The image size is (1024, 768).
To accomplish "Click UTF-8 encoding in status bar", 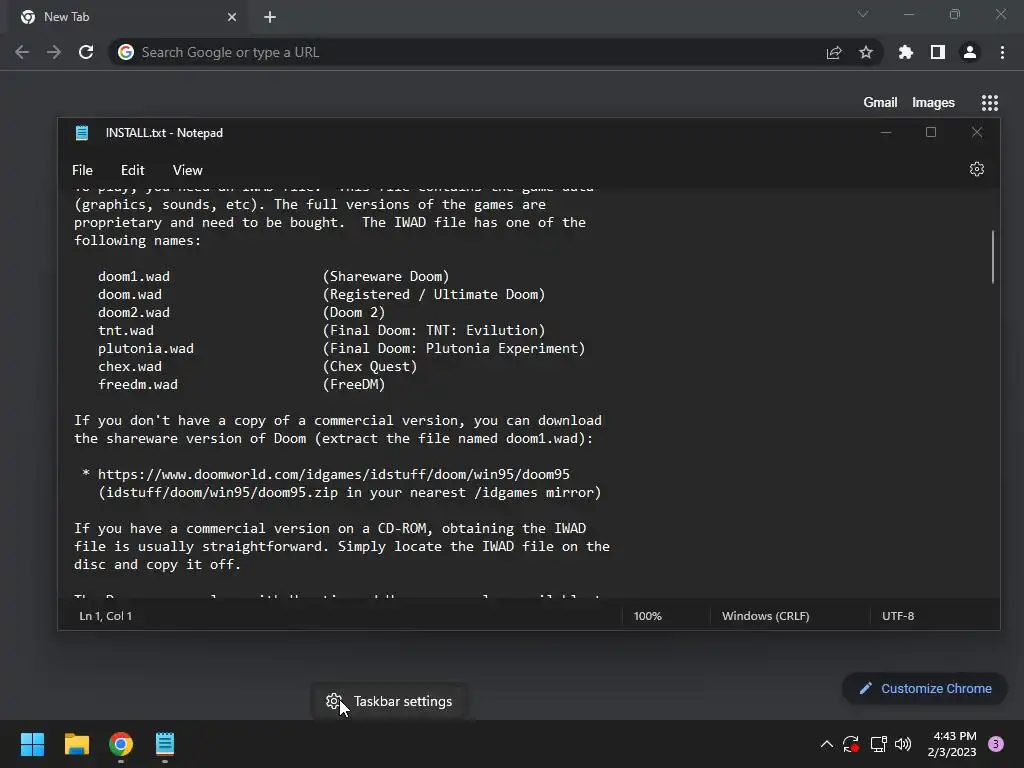I will point(898,616).
